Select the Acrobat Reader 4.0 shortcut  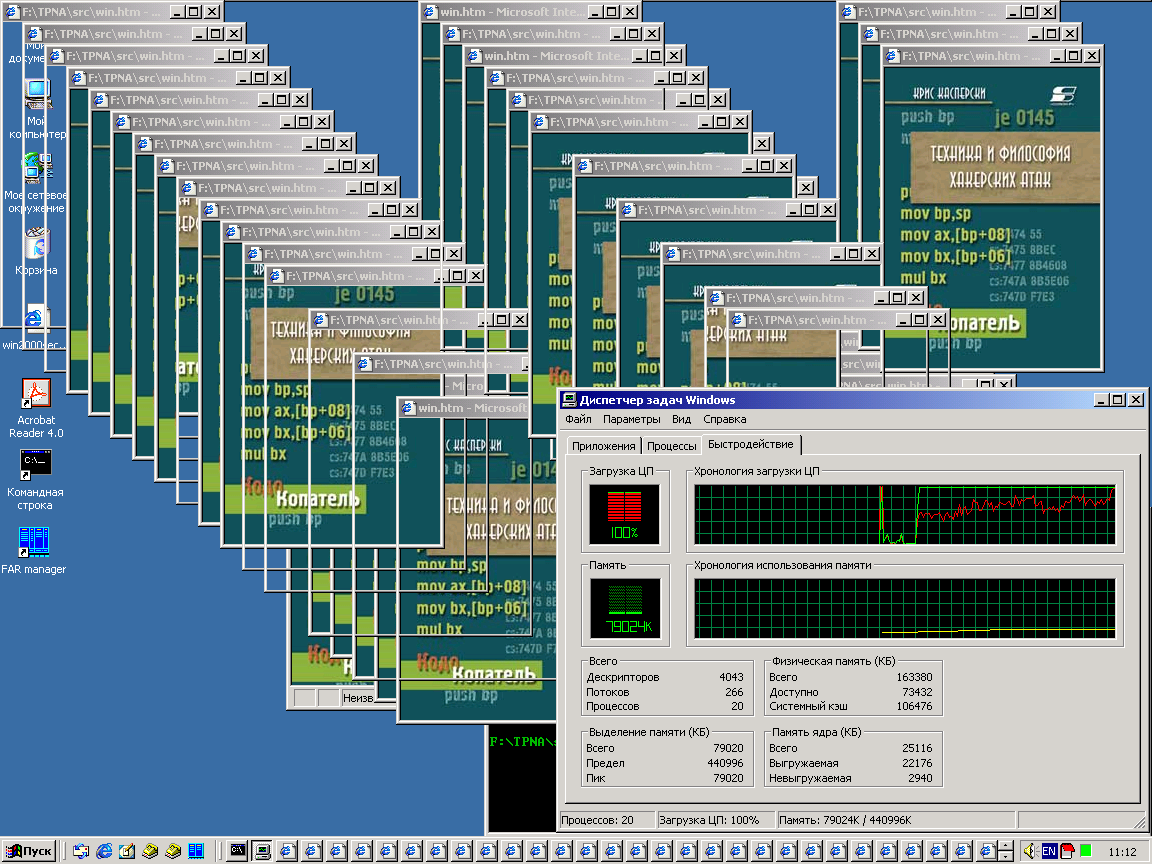pyautogui.click(x=36, y=408)
